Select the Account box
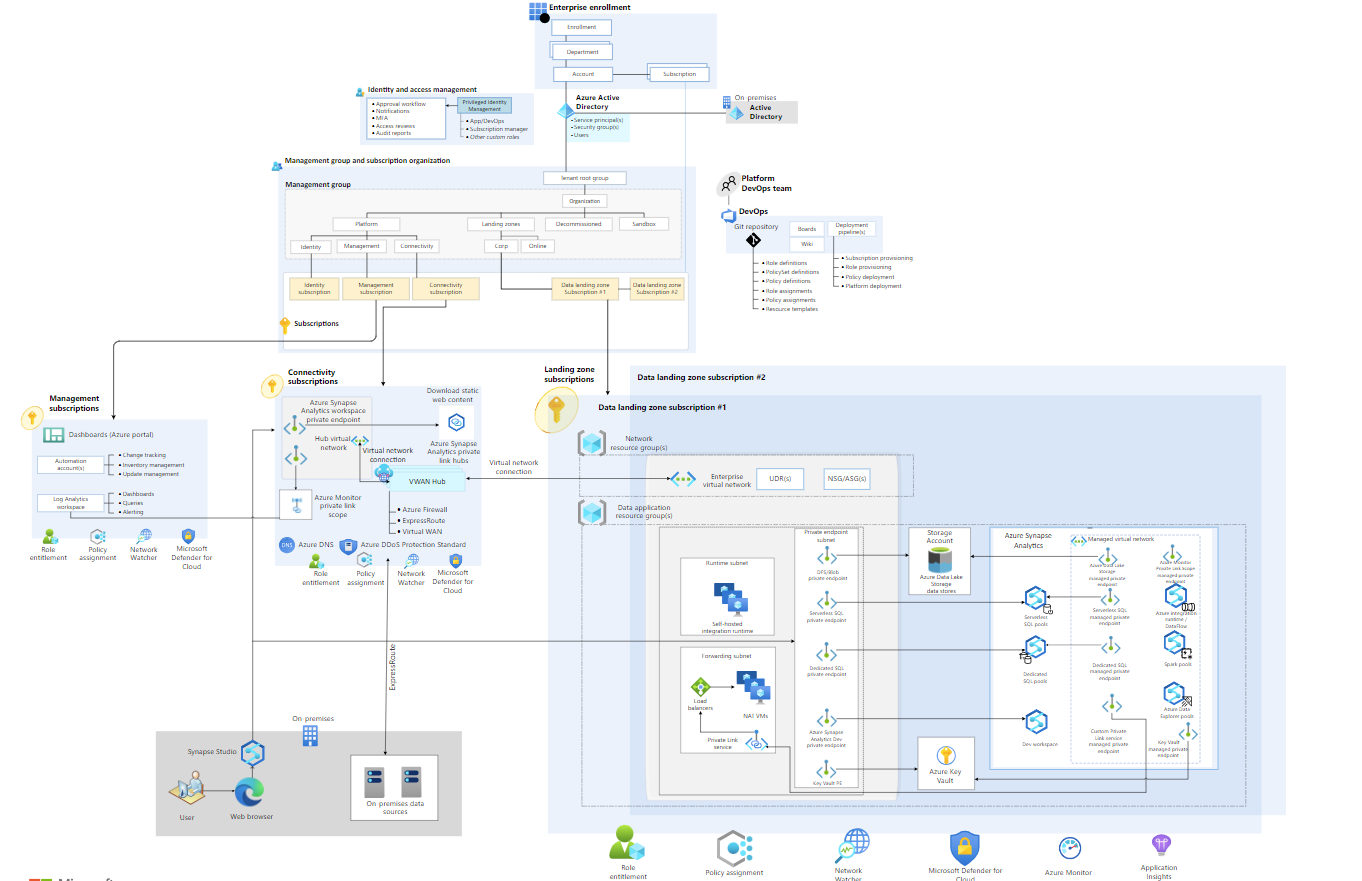 coord(583,74)
